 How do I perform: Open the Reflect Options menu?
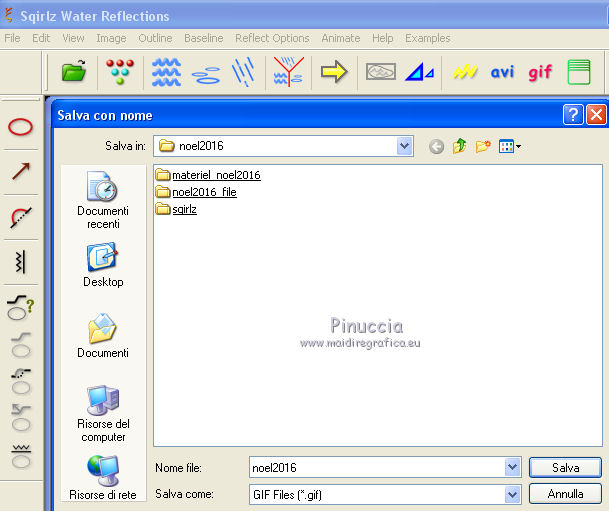[x=272, y=38]
